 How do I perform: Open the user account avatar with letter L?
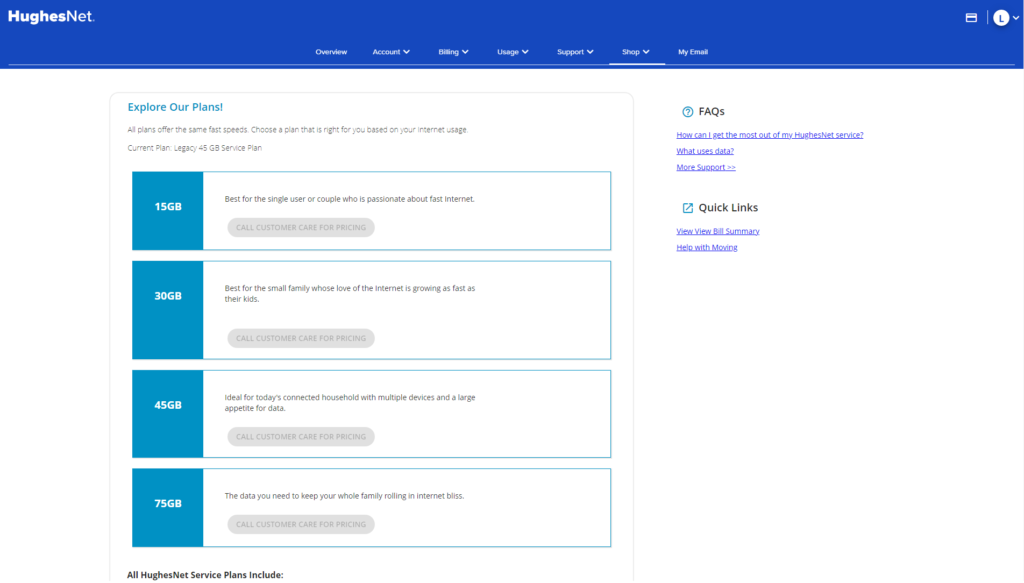1000,17
